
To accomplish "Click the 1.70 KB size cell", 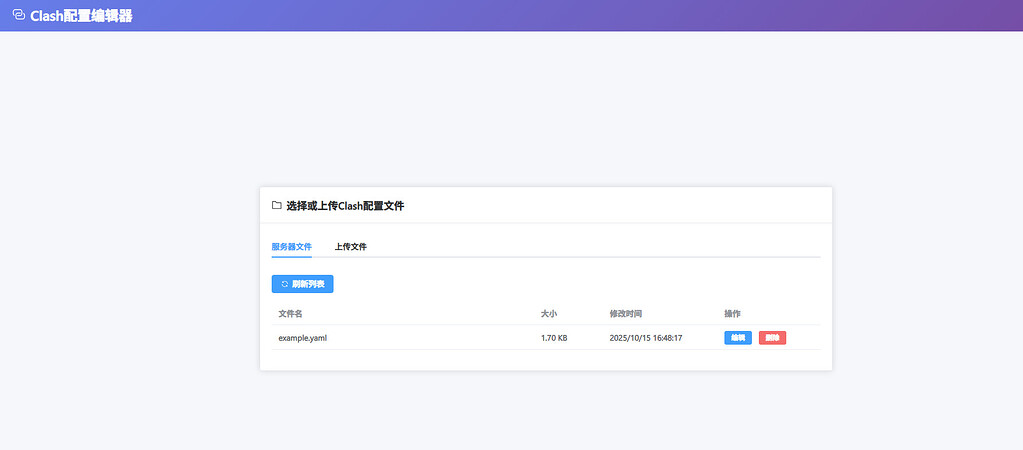I will (554, 338).
